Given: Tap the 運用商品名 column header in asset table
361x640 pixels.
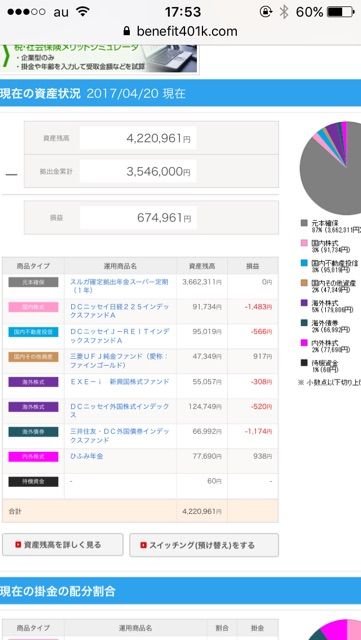Looking at the screenshot, I should 120,266.
